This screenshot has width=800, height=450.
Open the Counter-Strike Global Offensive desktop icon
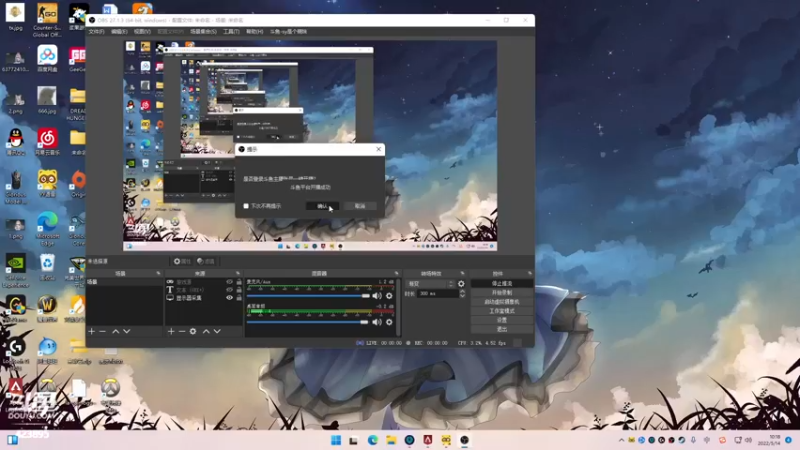pyautogui.click(x=47, y=19)
